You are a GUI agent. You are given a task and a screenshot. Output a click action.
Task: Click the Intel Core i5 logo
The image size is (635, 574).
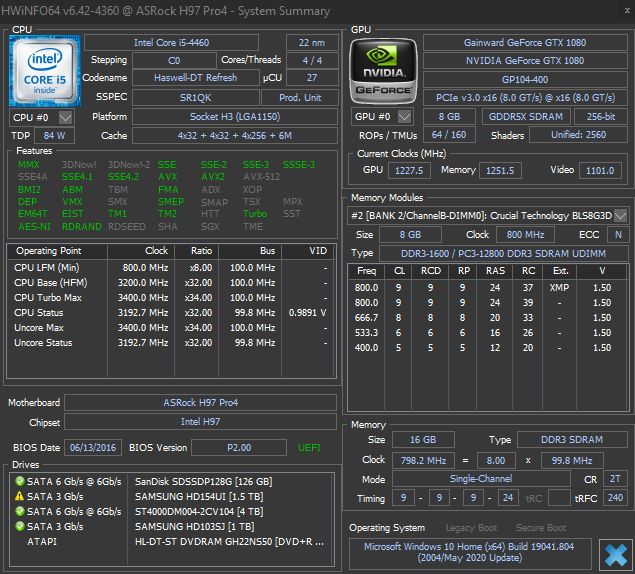point(45,71)
